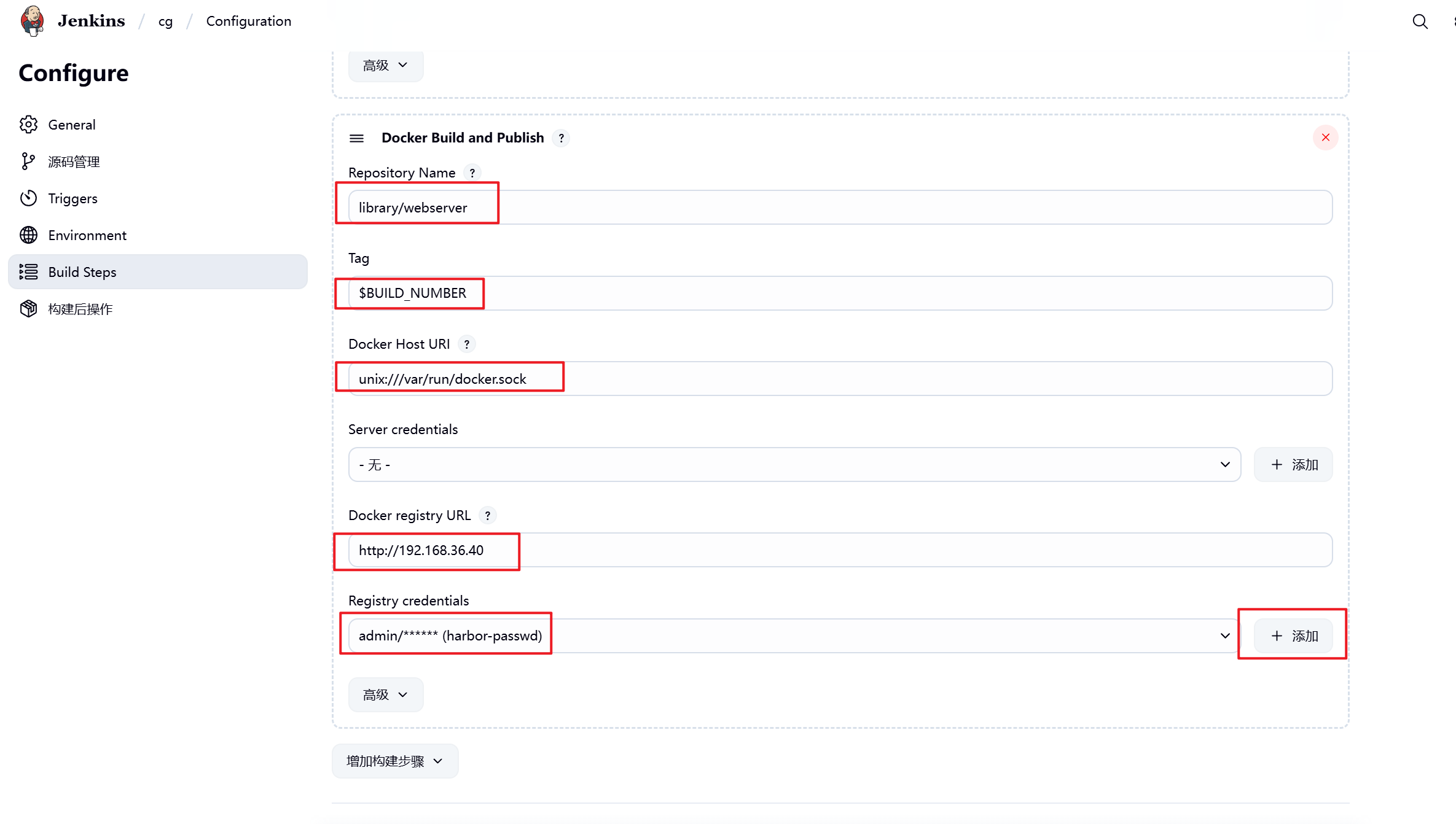Click the Jenkins butler logo icon
1456x824 pixels.
[x=32, y=21]
